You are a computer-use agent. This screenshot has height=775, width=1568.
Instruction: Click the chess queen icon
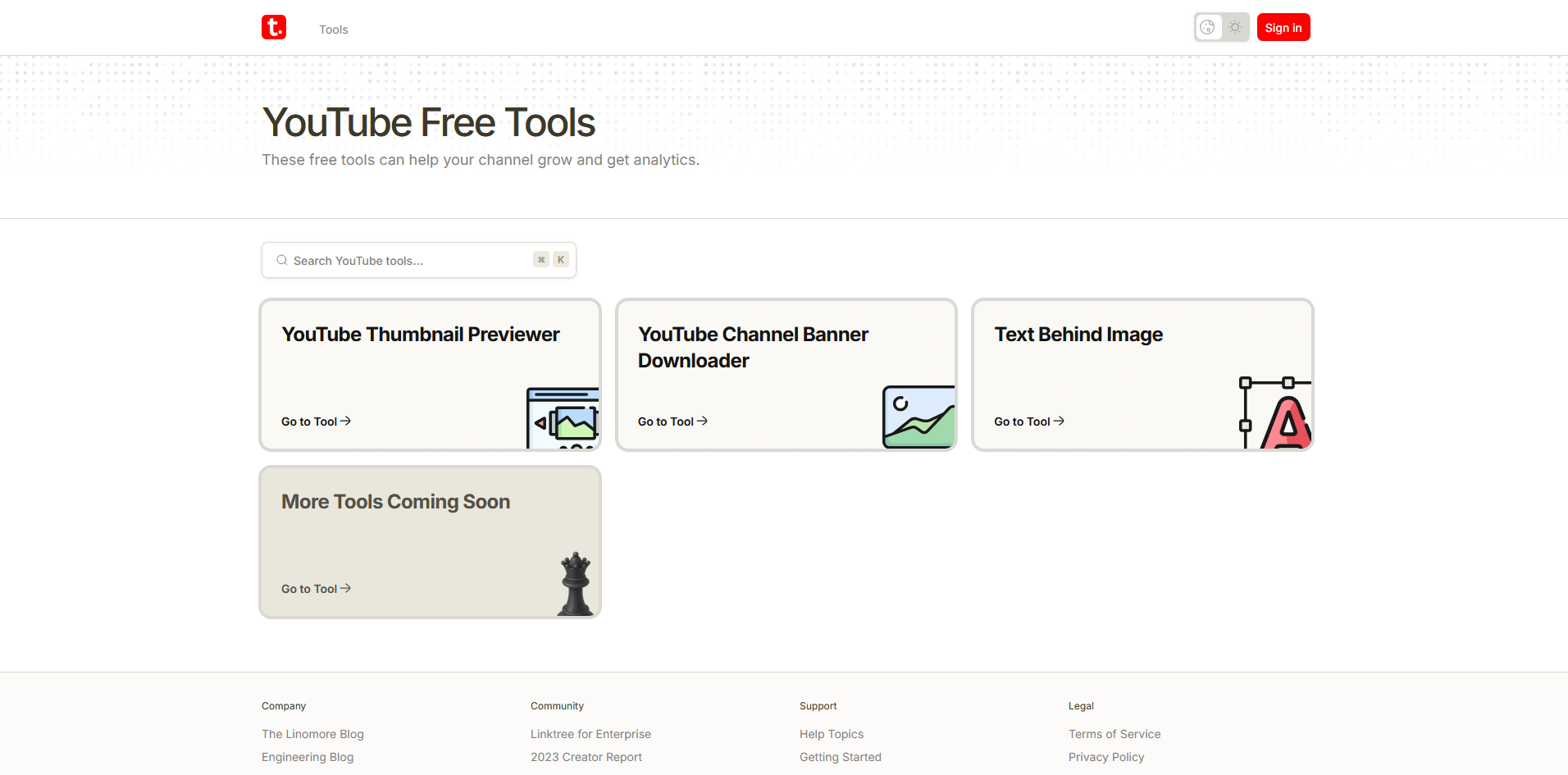pyautogui.click(x=576, y=583)
